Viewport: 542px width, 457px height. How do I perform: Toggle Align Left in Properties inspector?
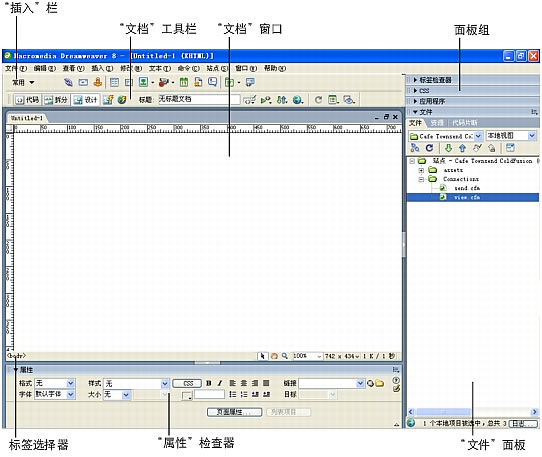(x=233, y=383)
